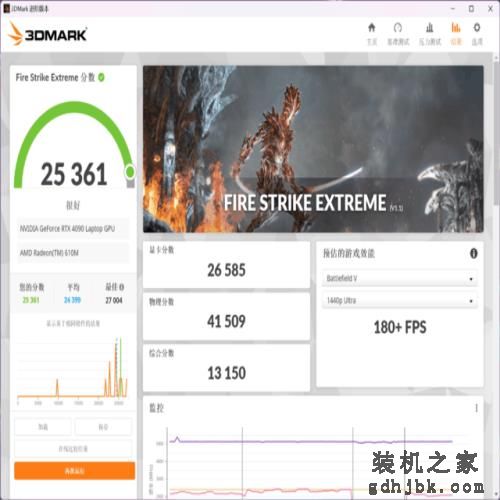This screenshot has height=500, width=500.
Task: Click the combined score 13 150
Action: coord(226,373)
